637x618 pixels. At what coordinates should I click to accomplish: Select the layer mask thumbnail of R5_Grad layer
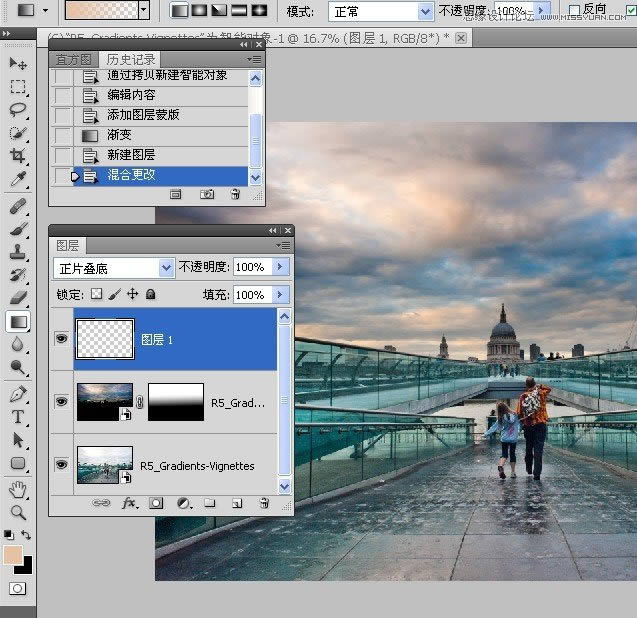175,402
